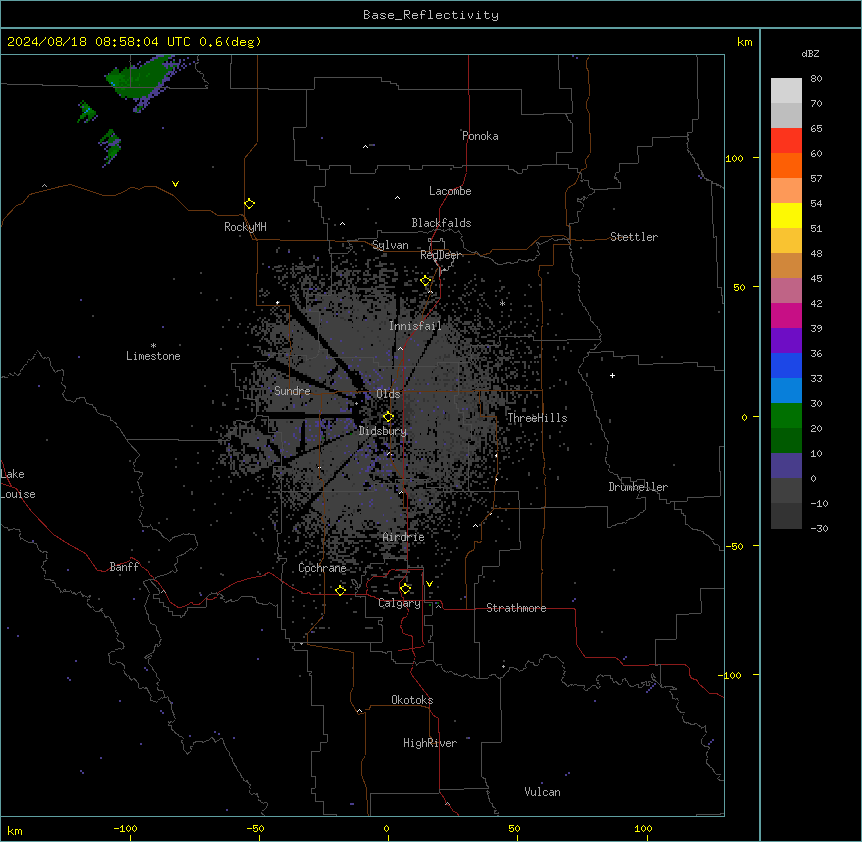Select the Blackfalds label
This screenshot has height=842, width=862.
click(441, 223)
